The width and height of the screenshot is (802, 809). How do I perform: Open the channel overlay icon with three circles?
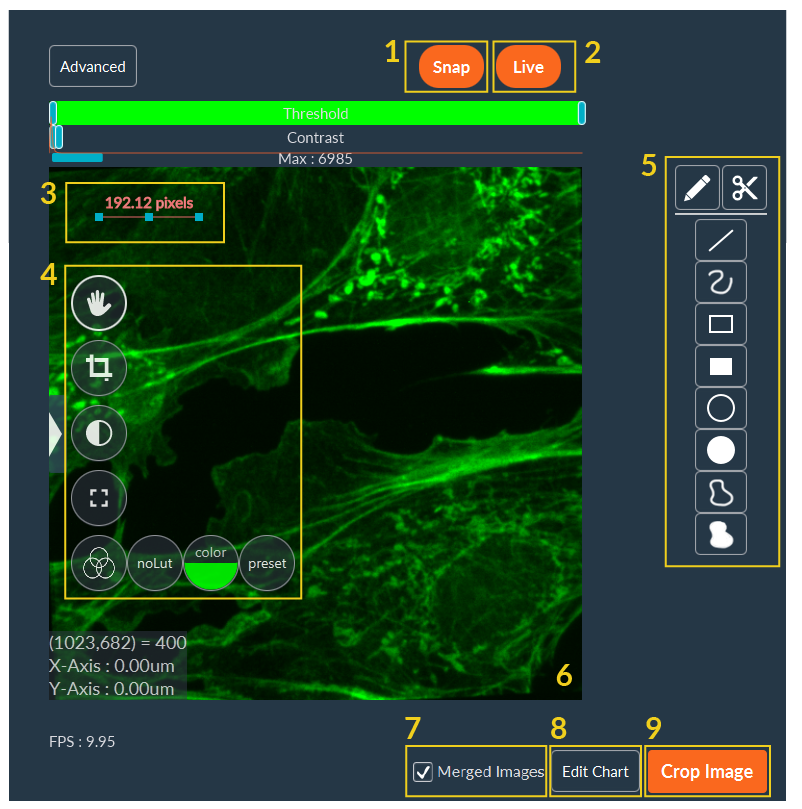click(x=98, y=562)
